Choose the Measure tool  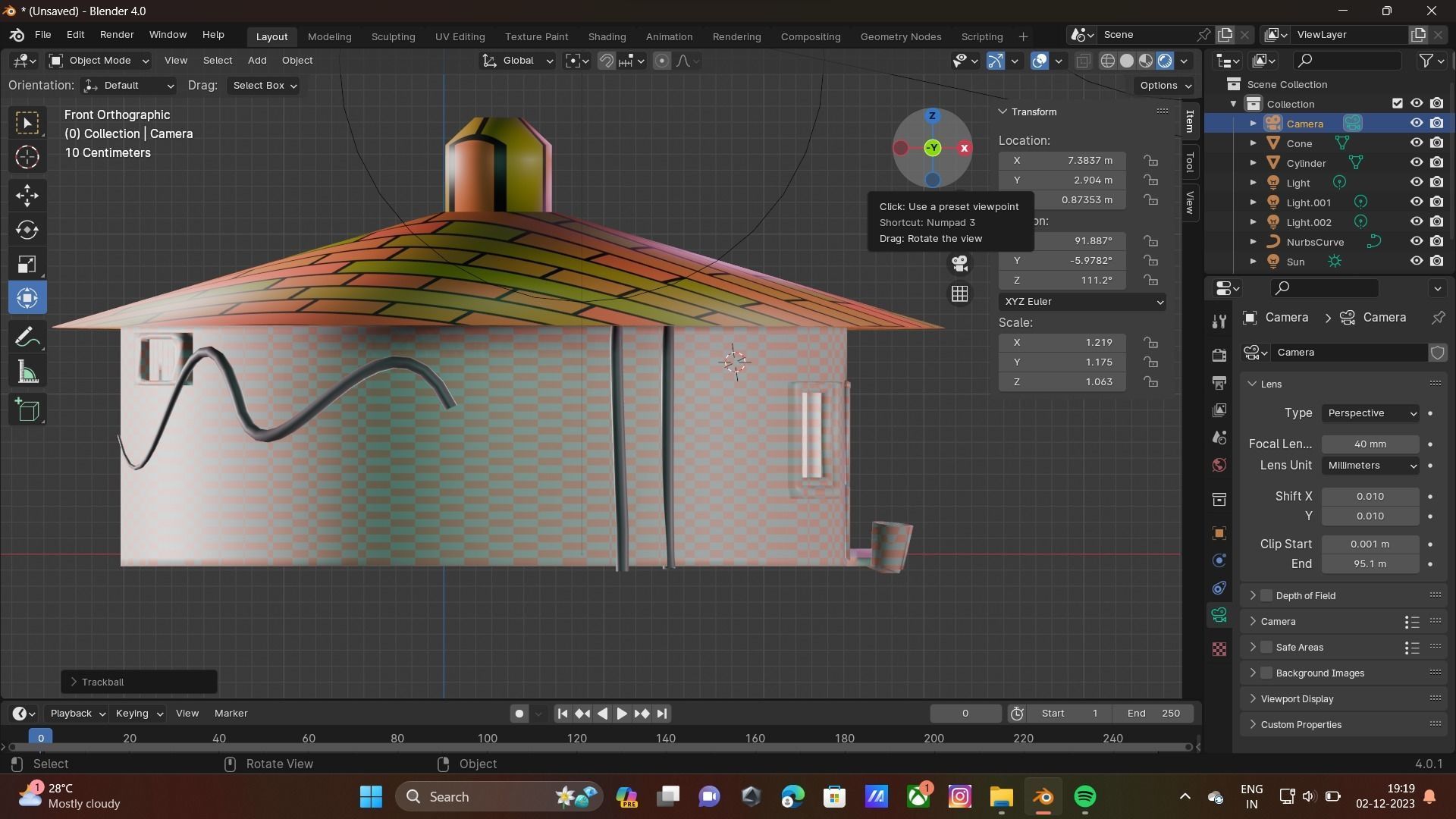point(27,372)
